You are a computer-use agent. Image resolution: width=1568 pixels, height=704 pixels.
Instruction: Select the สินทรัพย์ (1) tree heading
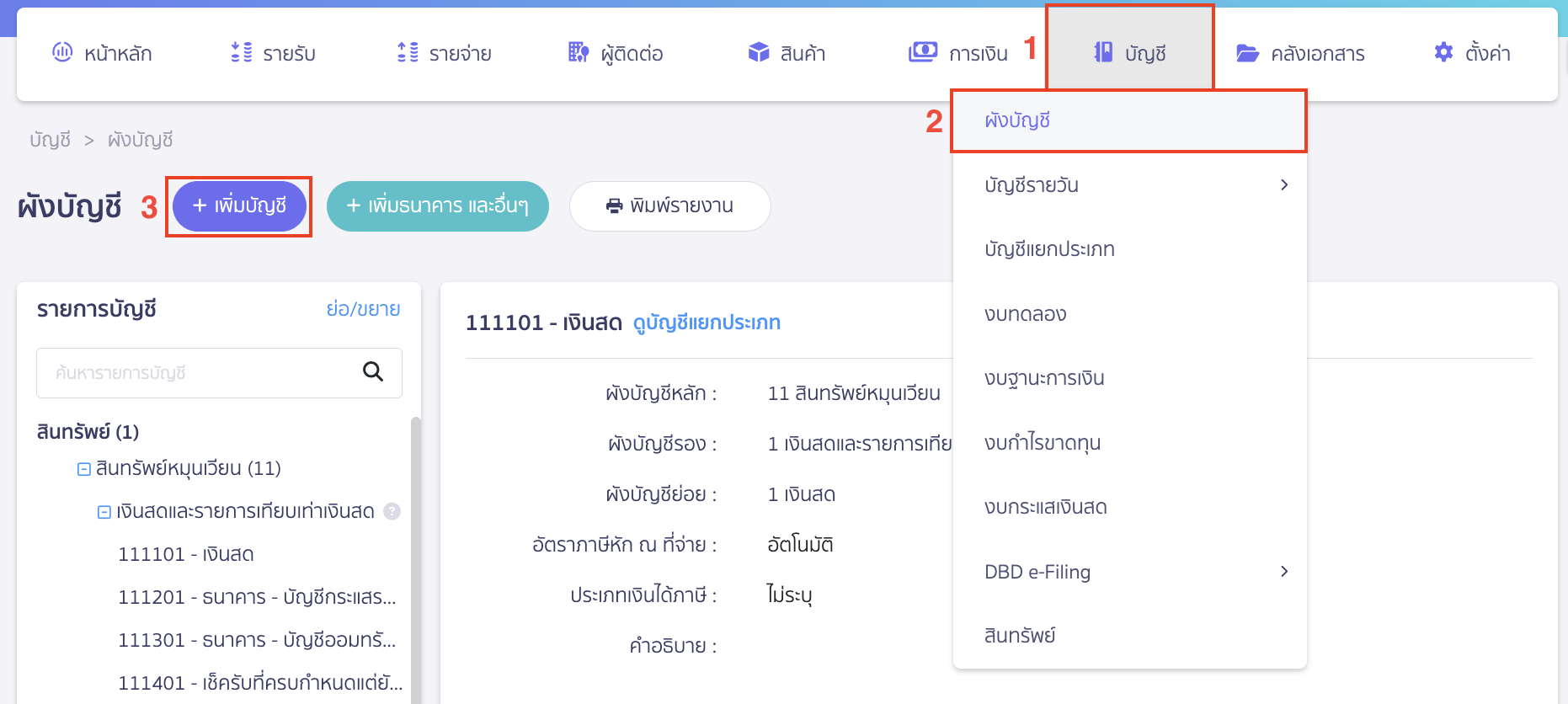(x=88, y=432)
